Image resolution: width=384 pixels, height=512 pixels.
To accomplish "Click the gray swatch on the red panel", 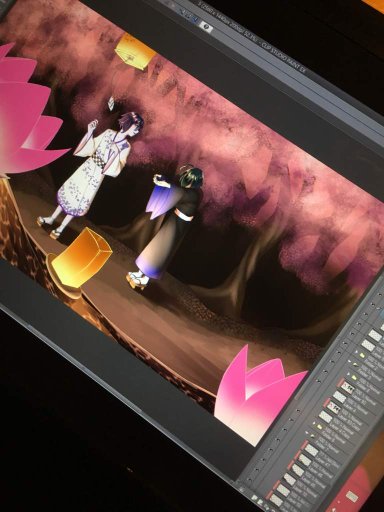I will coord(352,497).
